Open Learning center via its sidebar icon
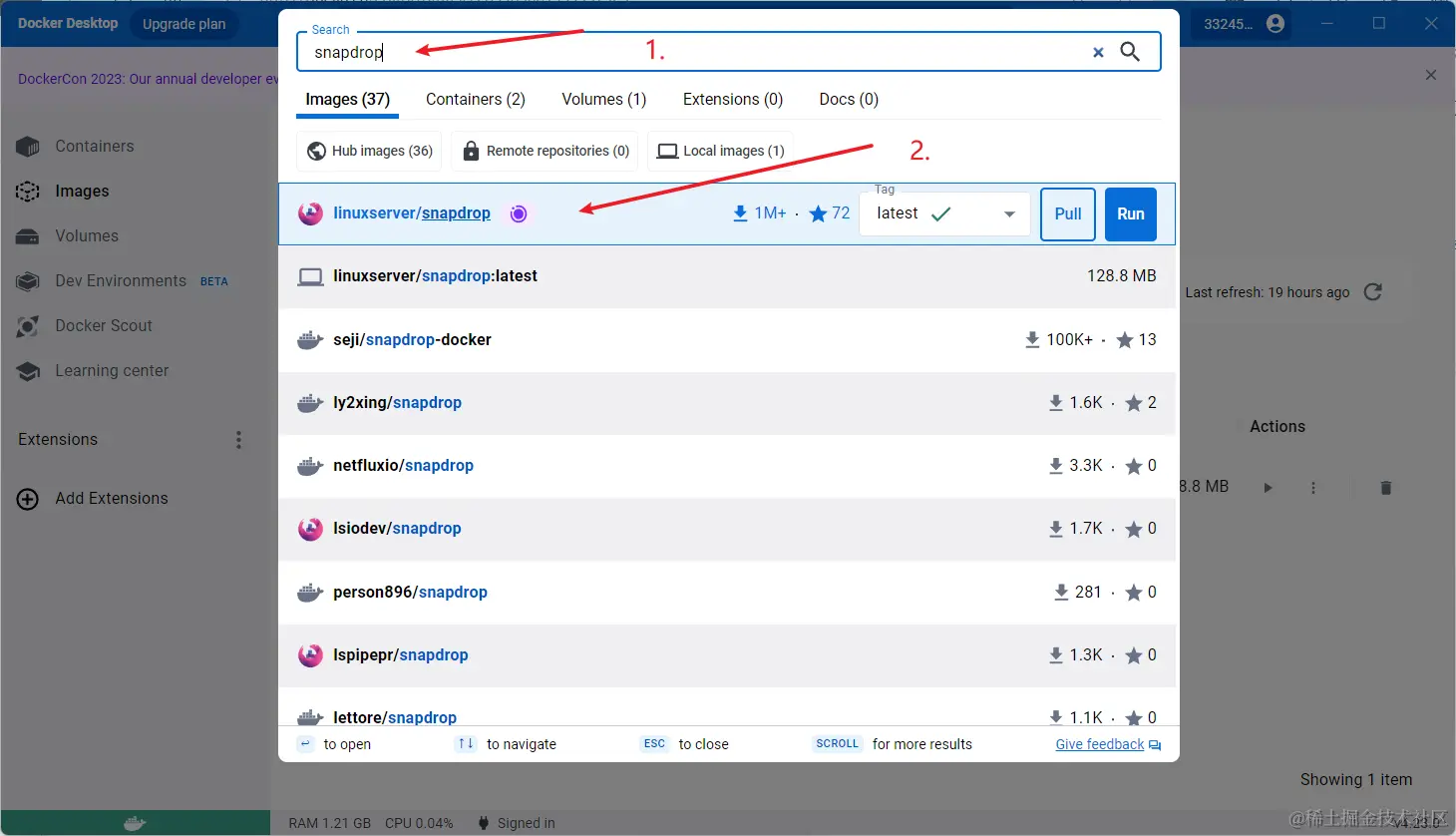 [28, 371]
